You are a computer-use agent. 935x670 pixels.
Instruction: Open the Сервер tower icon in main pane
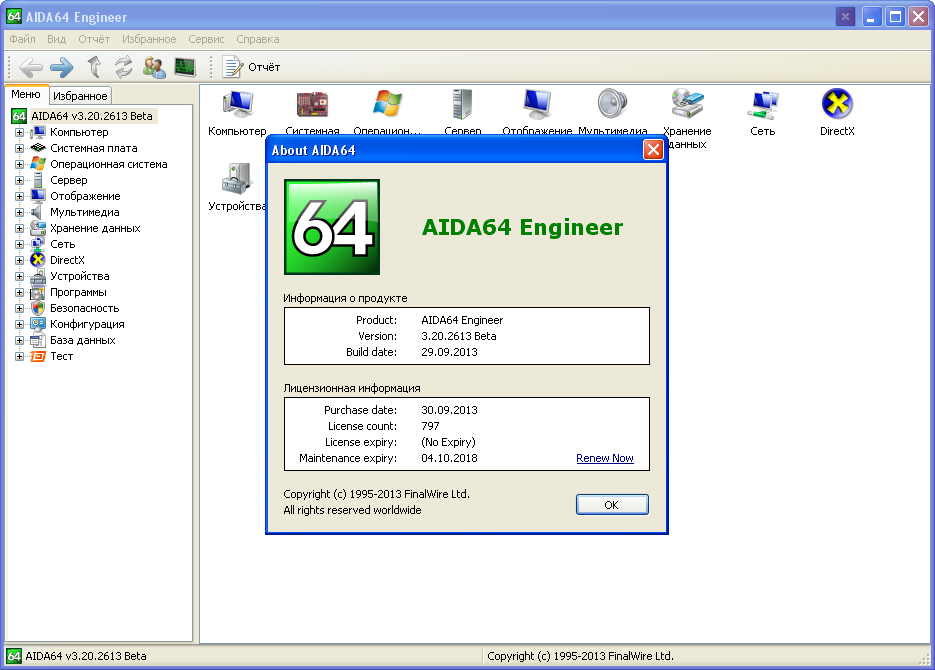pos(462,112)
